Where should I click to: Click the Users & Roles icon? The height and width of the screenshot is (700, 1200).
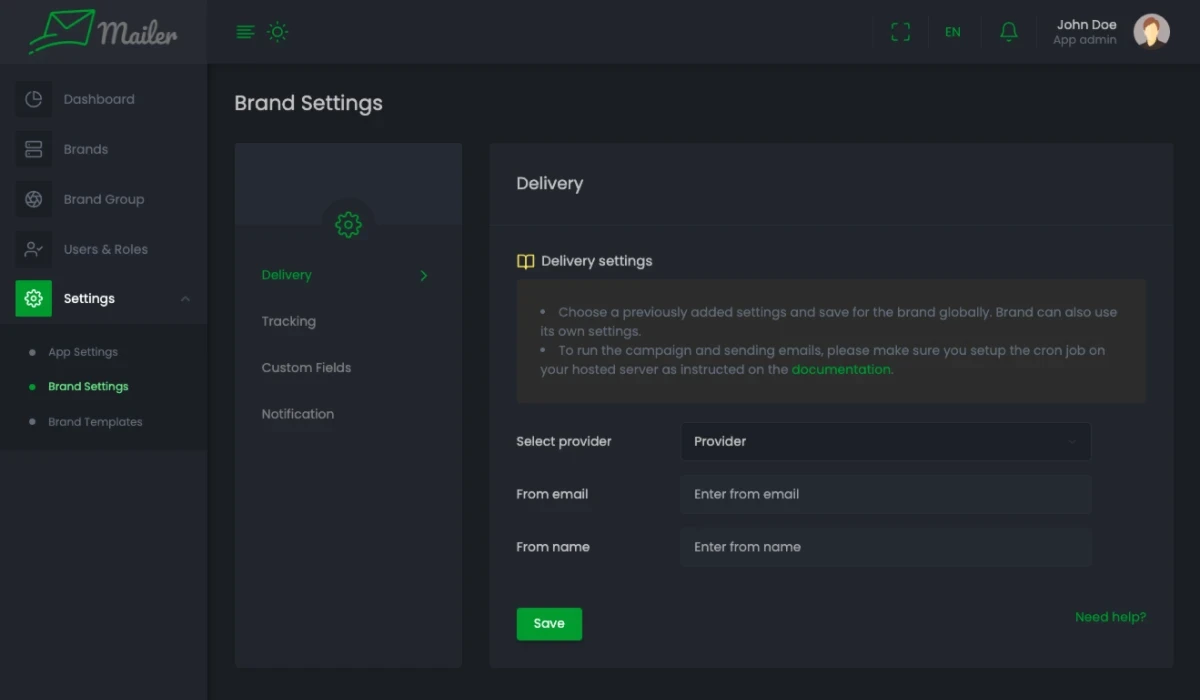click(x=34, y=249)
